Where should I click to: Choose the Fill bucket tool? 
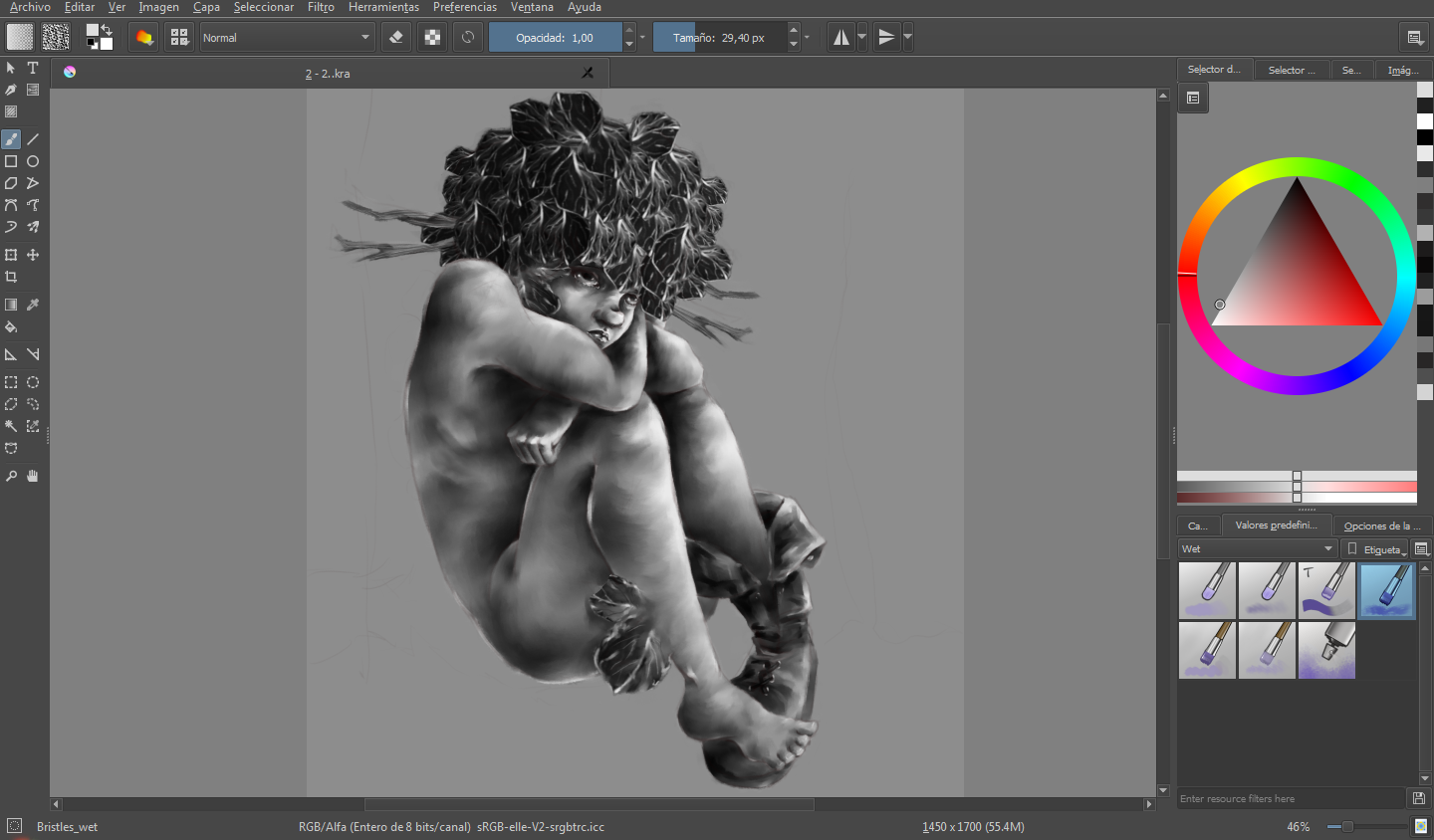(11, 326)
